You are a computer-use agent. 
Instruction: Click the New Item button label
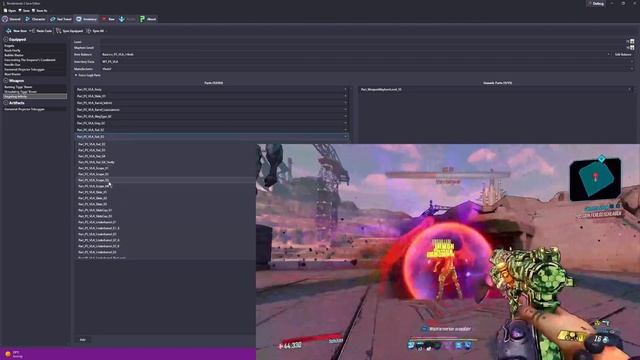20,31
